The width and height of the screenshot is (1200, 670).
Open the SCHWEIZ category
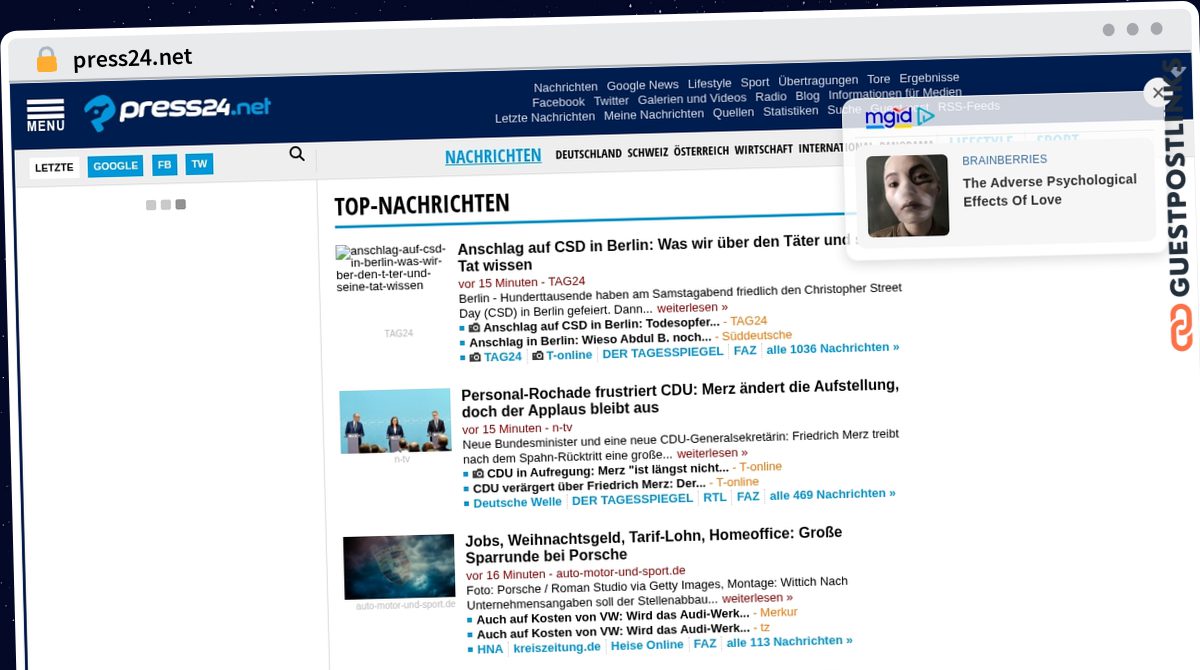pos(648,152)
